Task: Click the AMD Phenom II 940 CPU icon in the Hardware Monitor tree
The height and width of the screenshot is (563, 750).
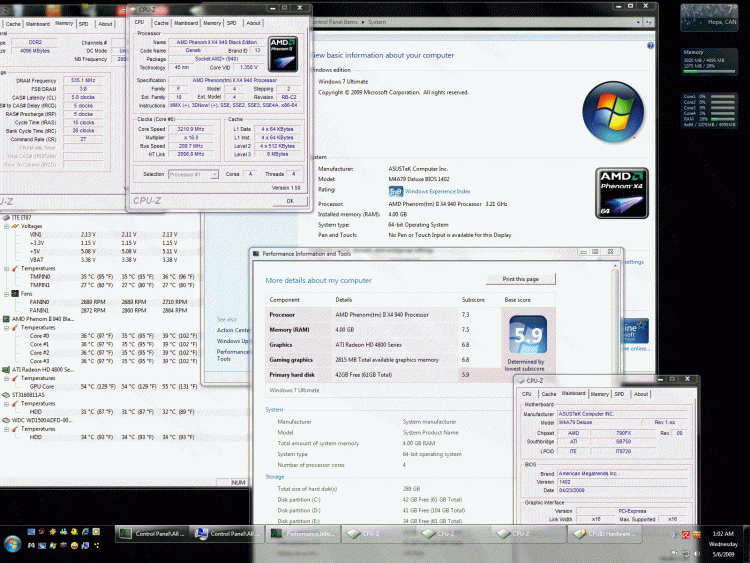Action: 6,319
